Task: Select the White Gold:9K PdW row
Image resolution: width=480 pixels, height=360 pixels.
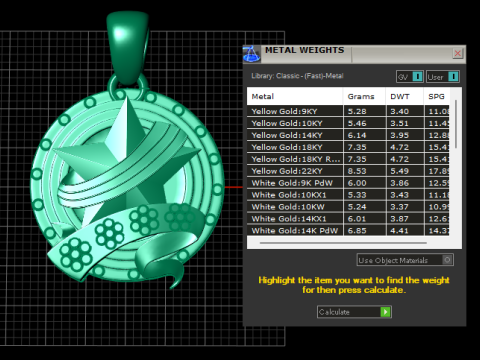Action: (348, 183)
